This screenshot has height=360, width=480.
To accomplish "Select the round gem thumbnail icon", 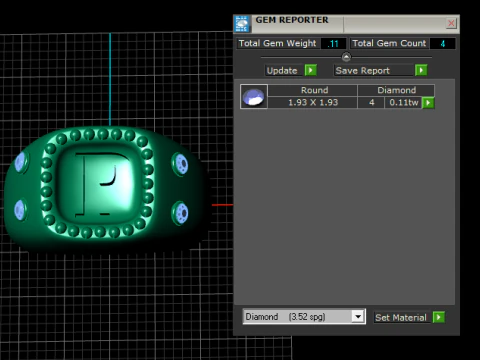I will click(254, 97).
